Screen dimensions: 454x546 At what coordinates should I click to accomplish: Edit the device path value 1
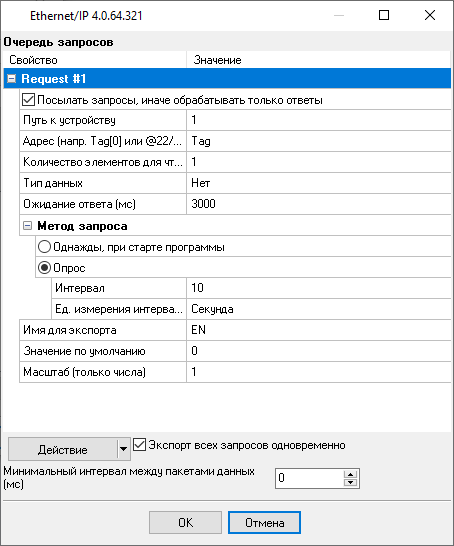pos(319,120)
